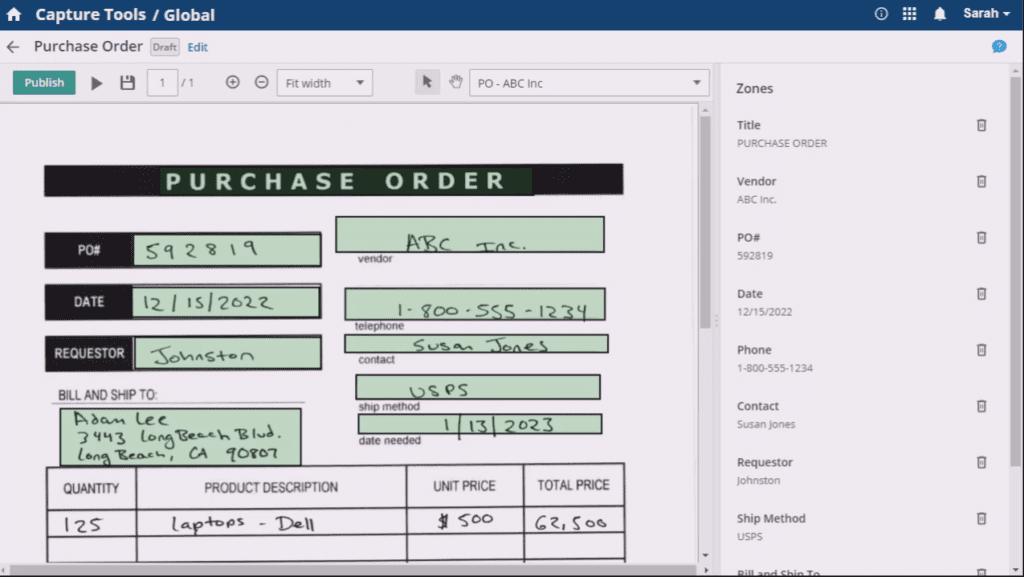Click the Johnston requestor zone
The image size is (1024, 577).
point(227,353)
